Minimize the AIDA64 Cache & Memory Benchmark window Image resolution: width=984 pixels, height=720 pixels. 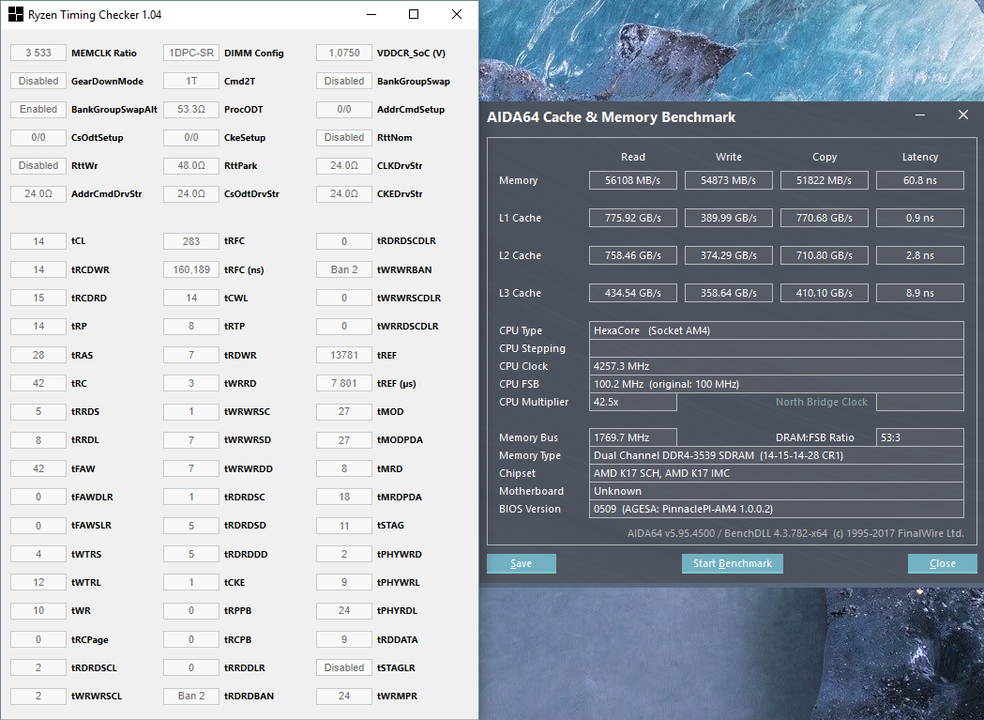coord(920,116)
